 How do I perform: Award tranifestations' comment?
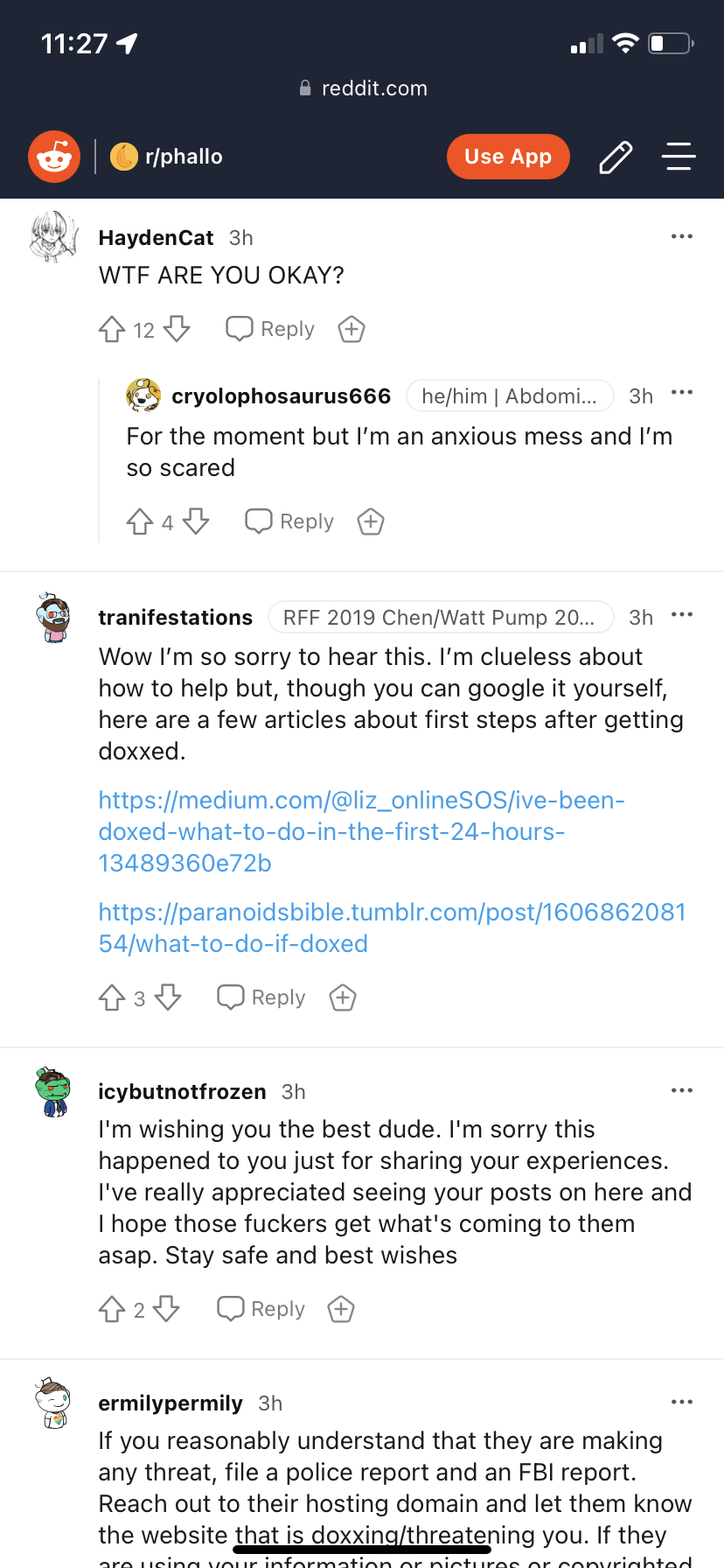tap(343, 998)
